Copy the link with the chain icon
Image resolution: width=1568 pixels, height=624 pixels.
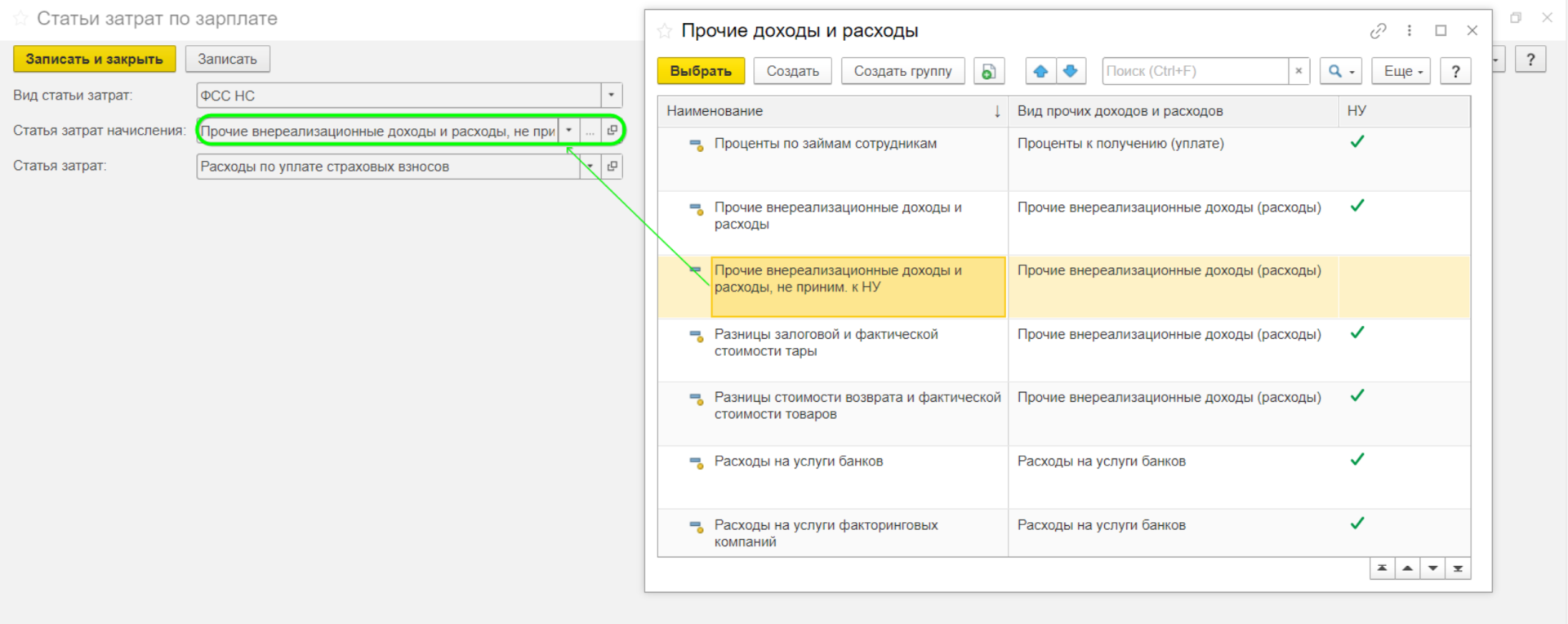[1379, 30]
